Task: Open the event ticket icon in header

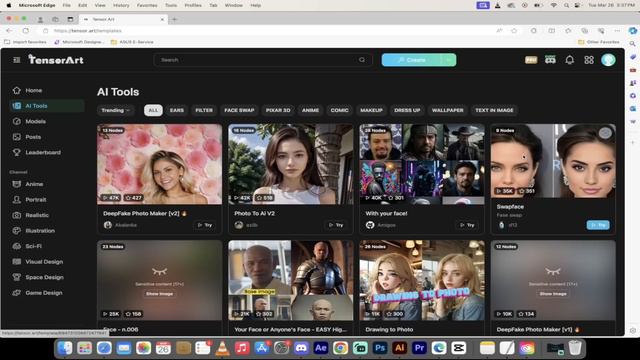Action: click(x=550, y=60)
